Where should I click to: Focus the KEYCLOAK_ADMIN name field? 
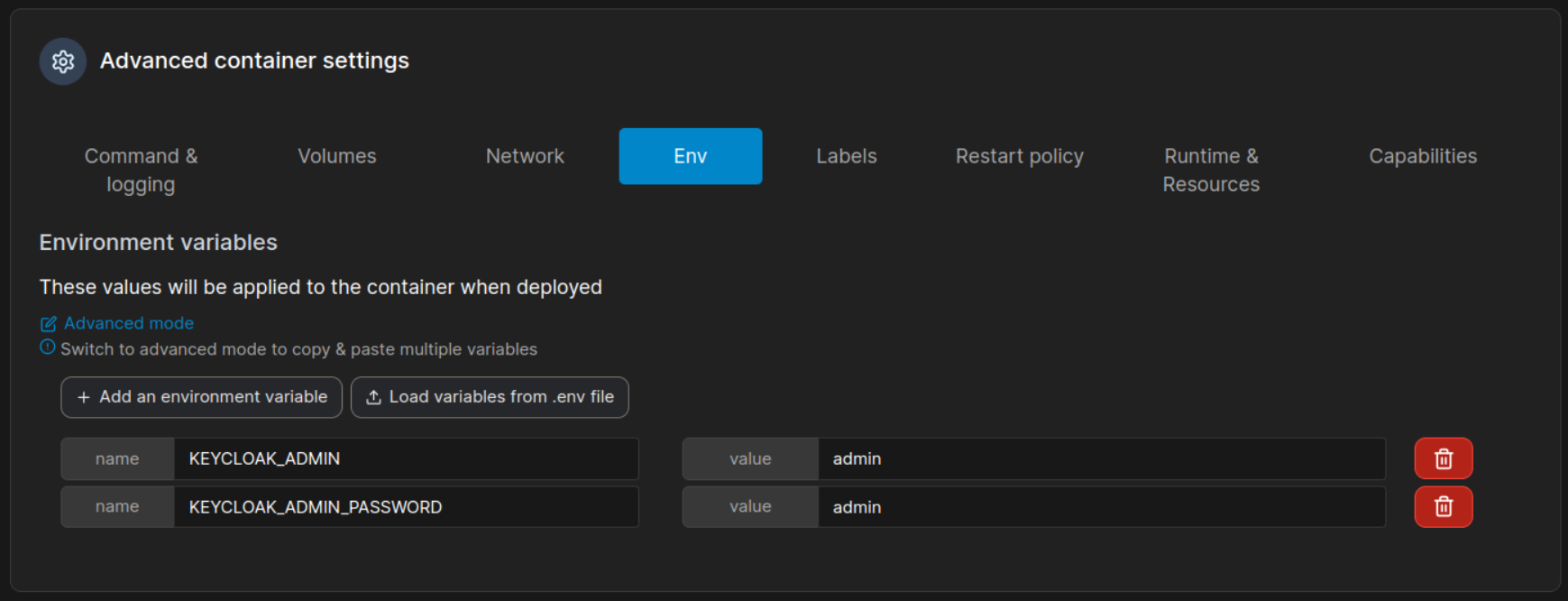[405, 458]
